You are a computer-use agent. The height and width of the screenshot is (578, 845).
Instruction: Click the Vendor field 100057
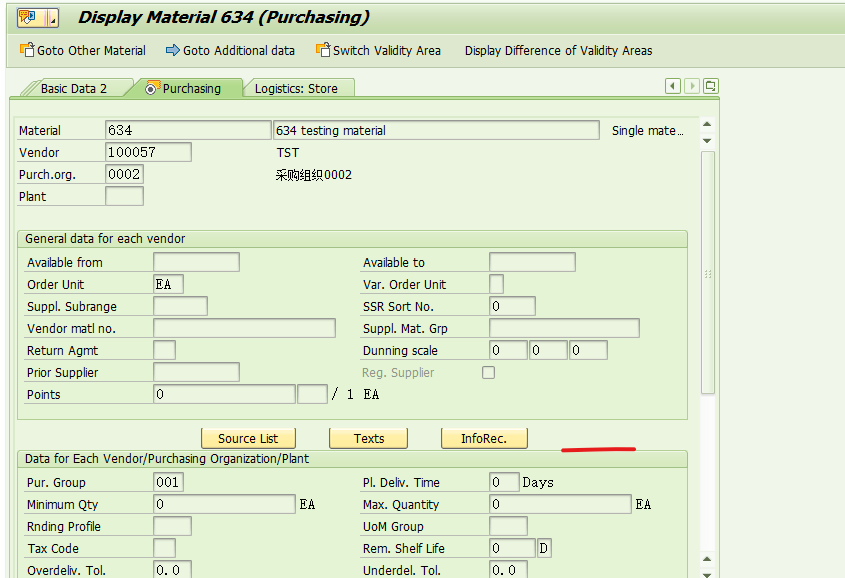coord(148,152)
